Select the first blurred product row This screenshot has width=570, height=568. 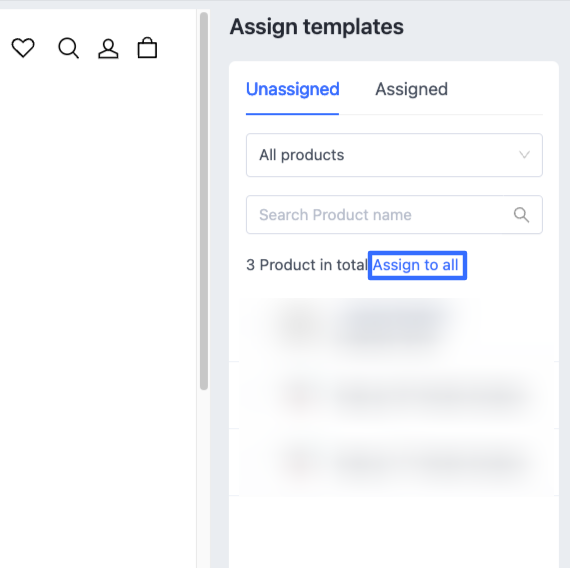394,329
